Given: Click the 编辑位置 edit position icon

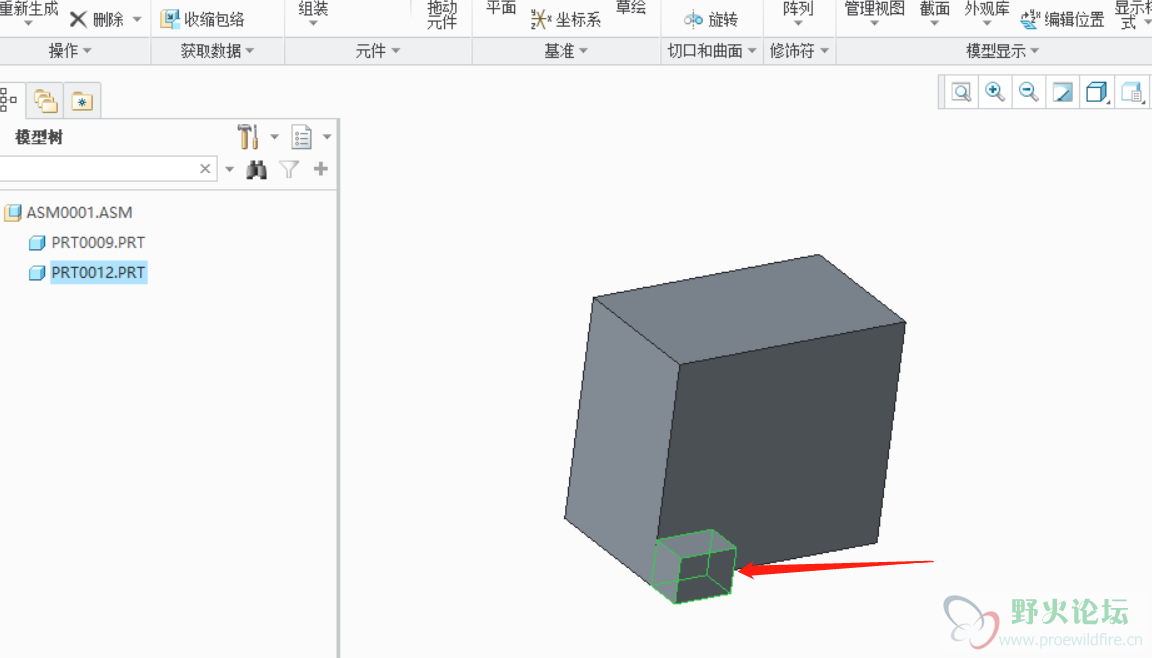Looking at the screenshot, I should coord(1030,19).
